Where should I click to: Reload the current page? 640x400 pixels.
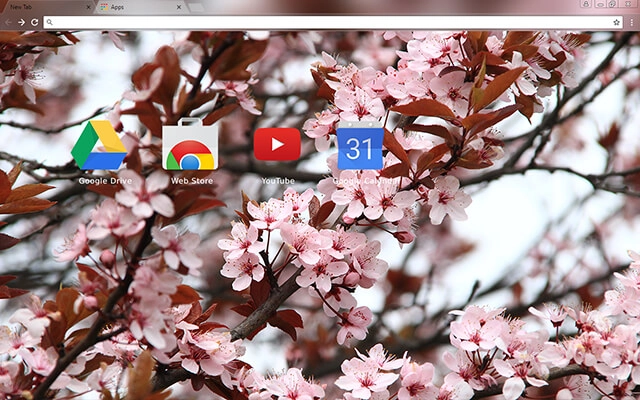pyautogui.click(x=35, y=22)
